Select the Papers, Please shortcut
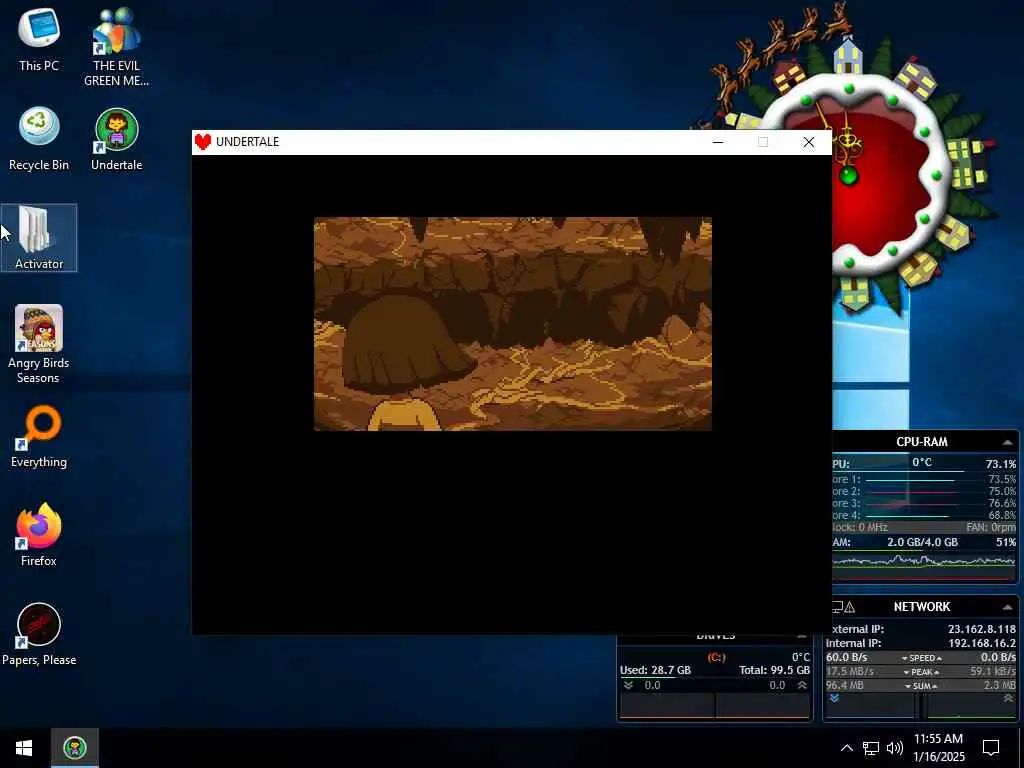Image resolution: width=1024 pixels, height=768 pixels. [39, 634]
